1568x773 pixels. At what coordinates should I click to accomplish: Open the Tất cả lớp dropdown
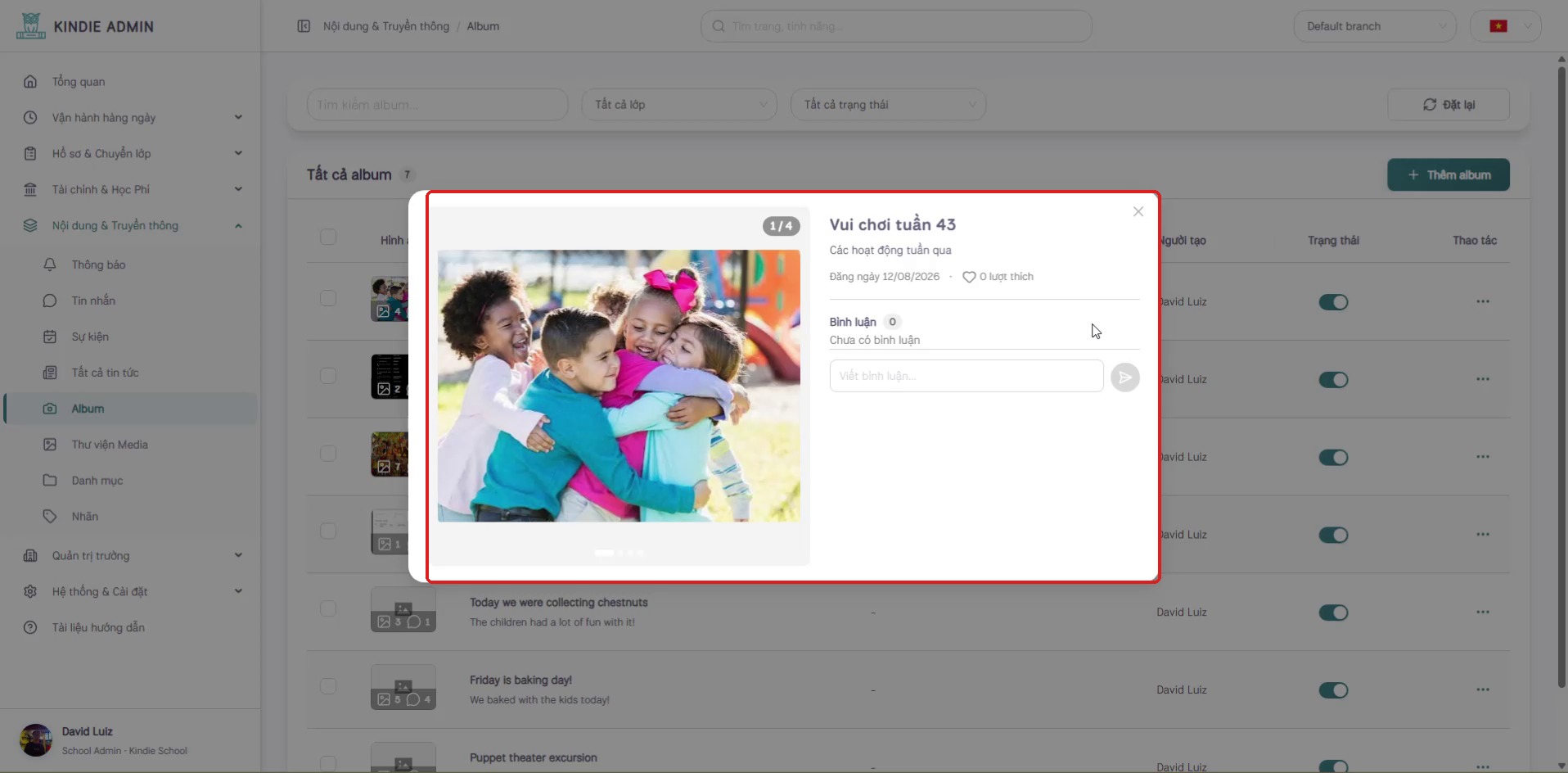tap(679, 105)
